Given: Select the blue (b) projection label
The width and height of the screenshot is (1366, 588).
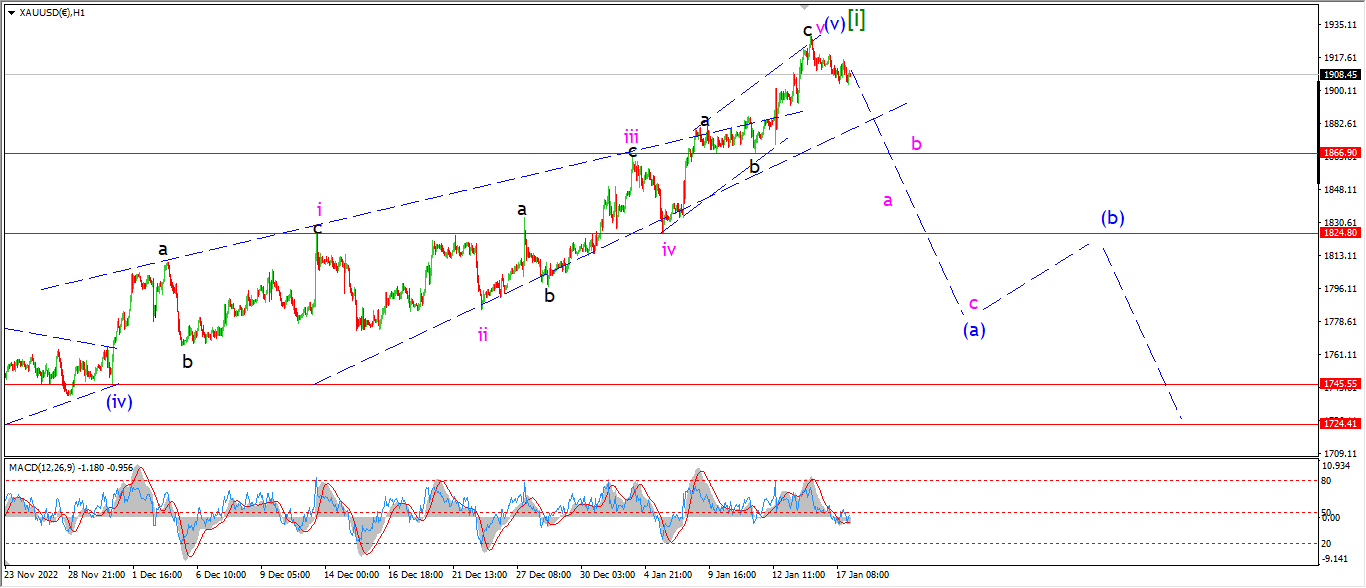Looking at the screenshot, I should 1113,217.
